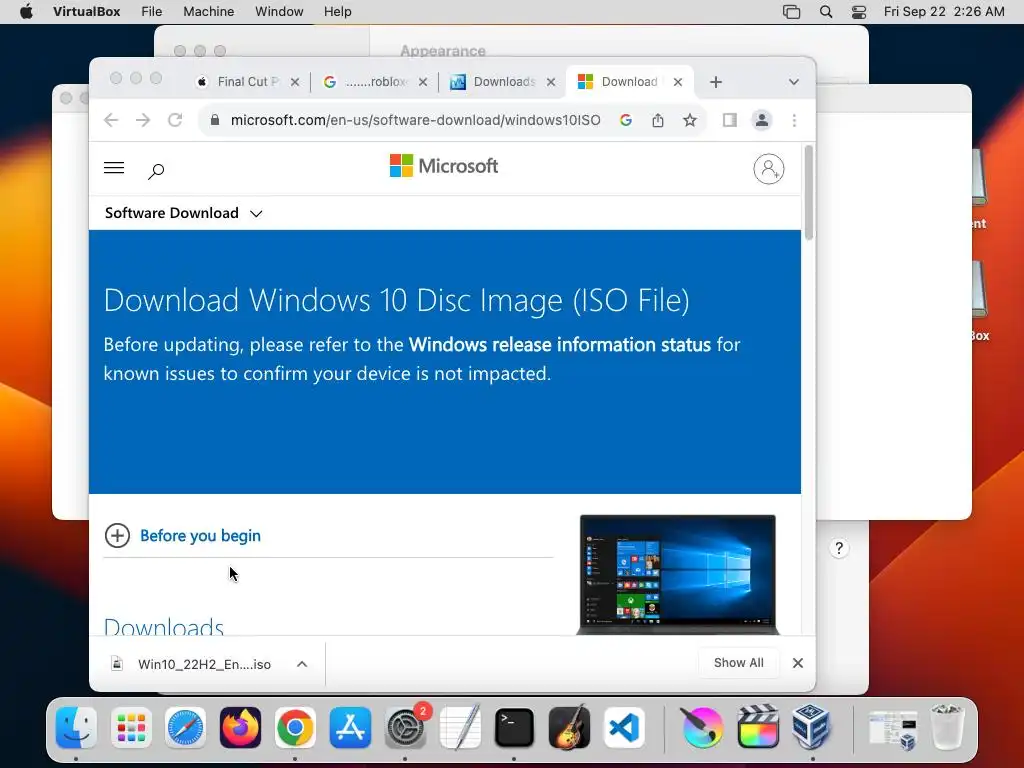Toggle the Chrome side panel
Viewport: 1024px width, 768px height.
[729, 120]
